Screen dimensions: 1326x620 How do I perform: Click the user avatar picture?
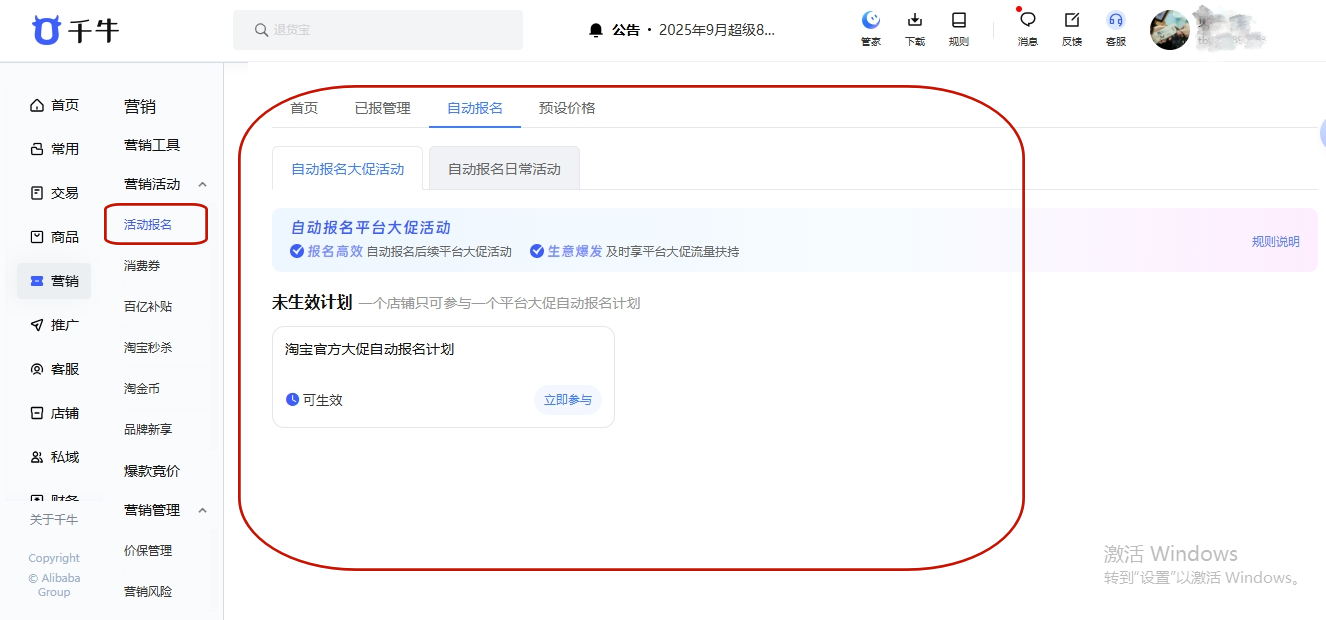(x=1170, y=30)
